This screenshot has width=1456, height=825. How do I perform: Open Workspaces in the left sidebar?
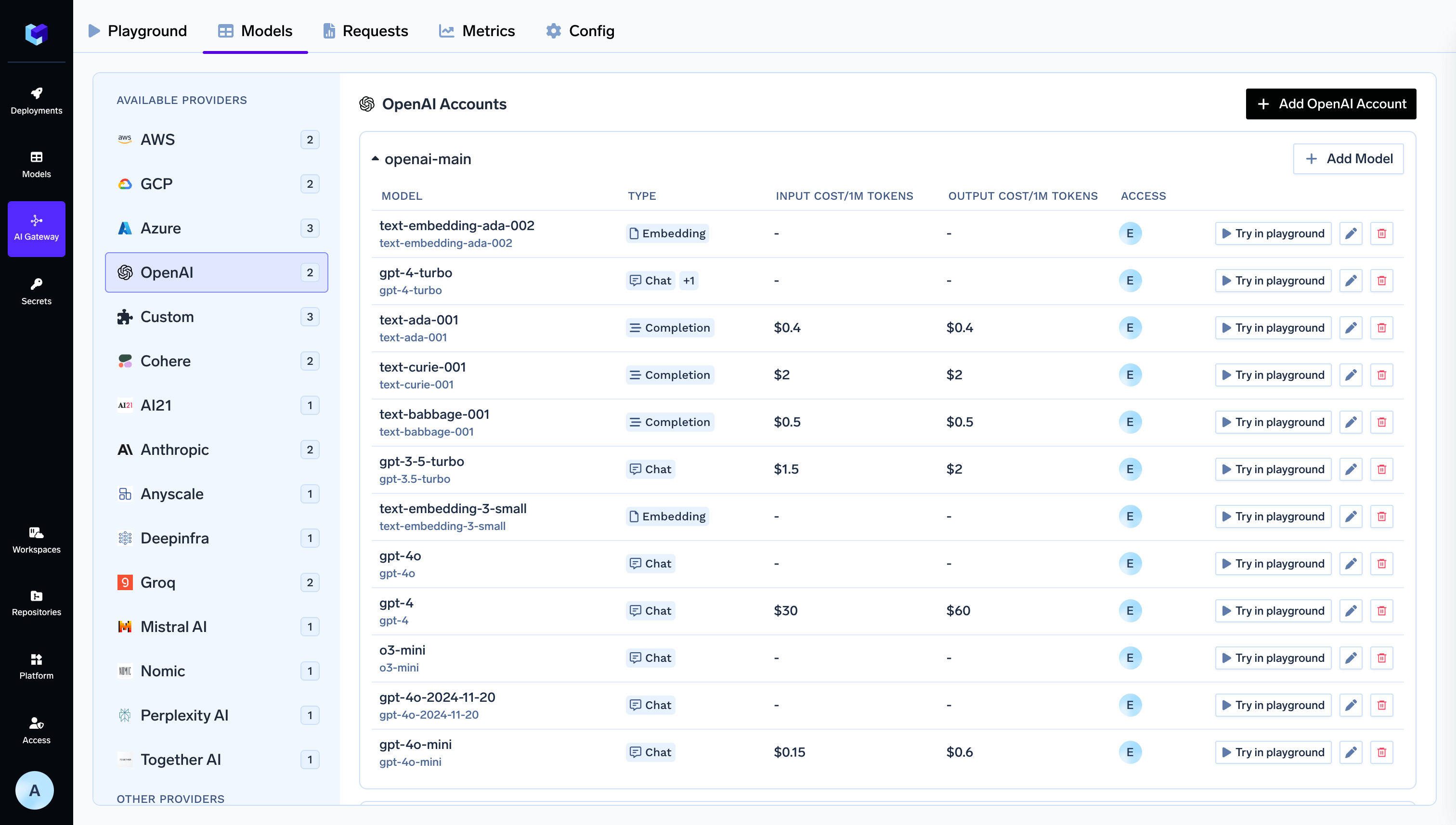[x=36, y=540]
